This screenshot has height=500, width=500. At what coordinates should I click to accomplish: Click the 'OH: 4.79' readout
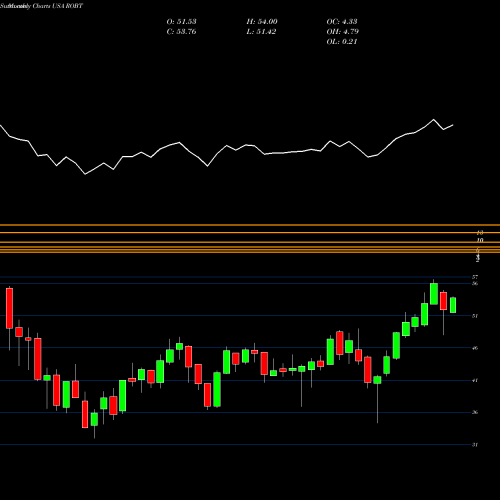tap(342, 32)
